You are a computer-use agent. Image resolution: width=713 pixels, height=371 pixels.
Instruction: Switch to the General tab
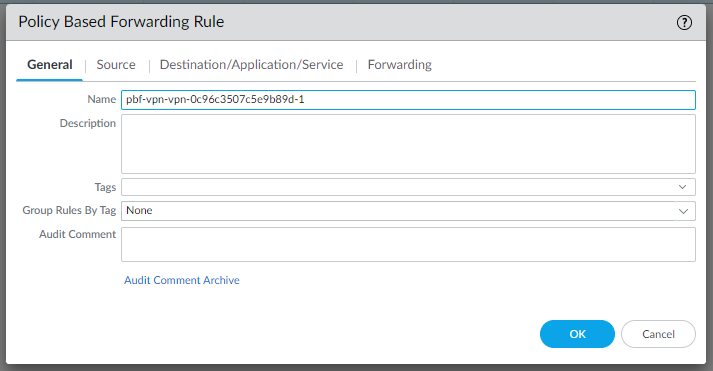[x=50, y=65]
